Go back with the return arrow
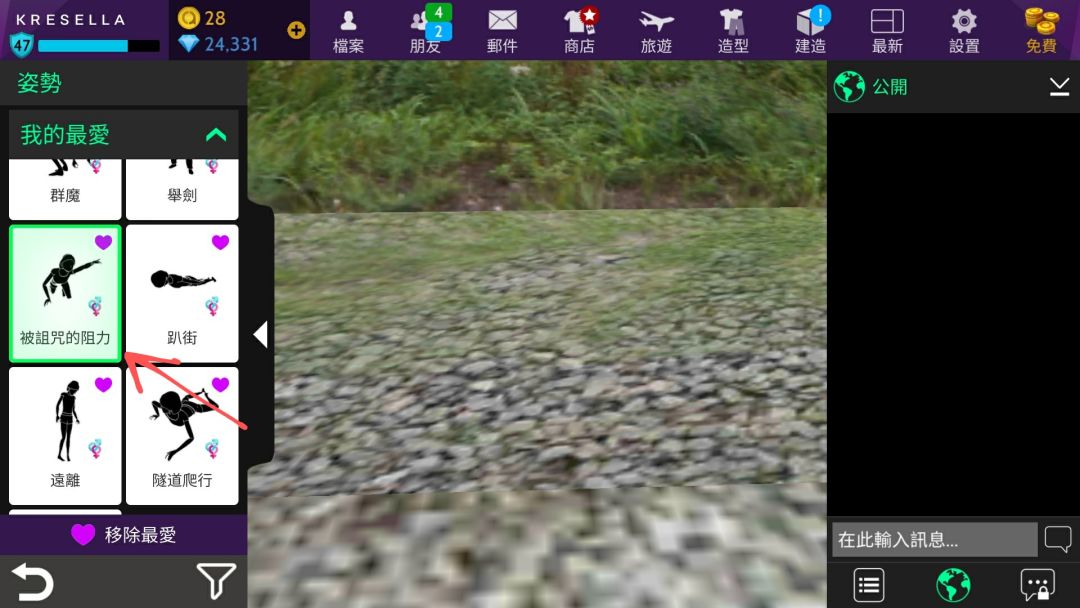1080x608 pixels. pos(32,582)
